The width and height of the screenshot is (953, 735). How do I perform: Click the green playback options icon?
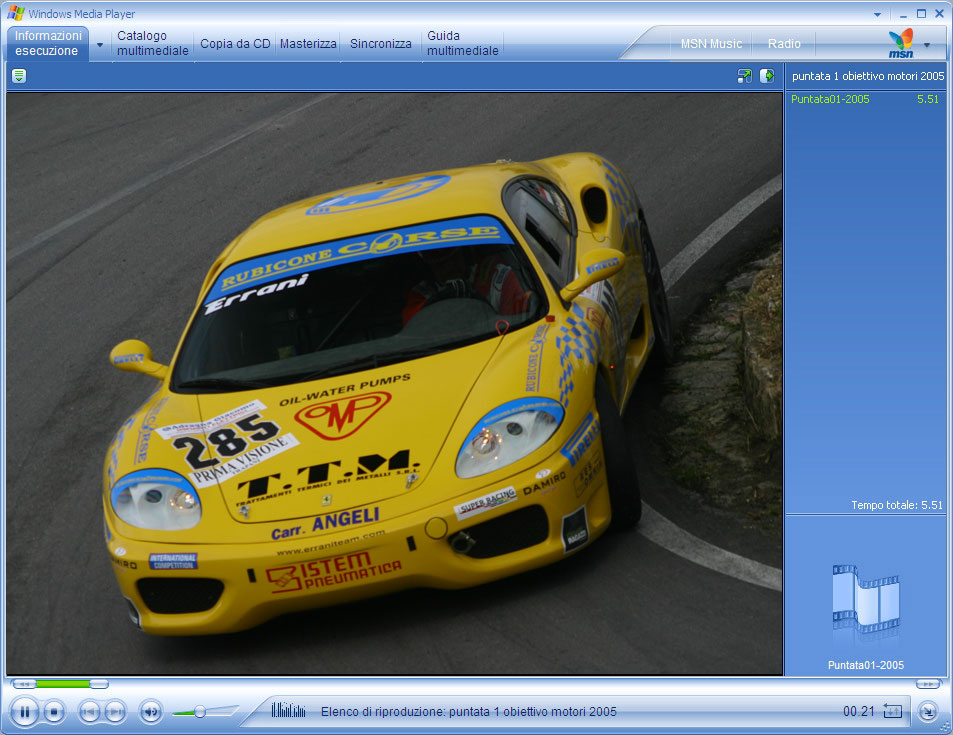click(19, 76)
